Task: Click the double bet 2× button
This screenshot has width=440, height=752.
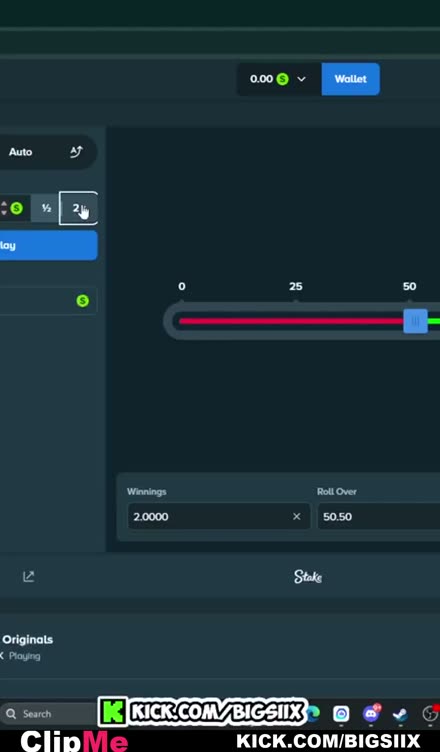Action: 78,208
